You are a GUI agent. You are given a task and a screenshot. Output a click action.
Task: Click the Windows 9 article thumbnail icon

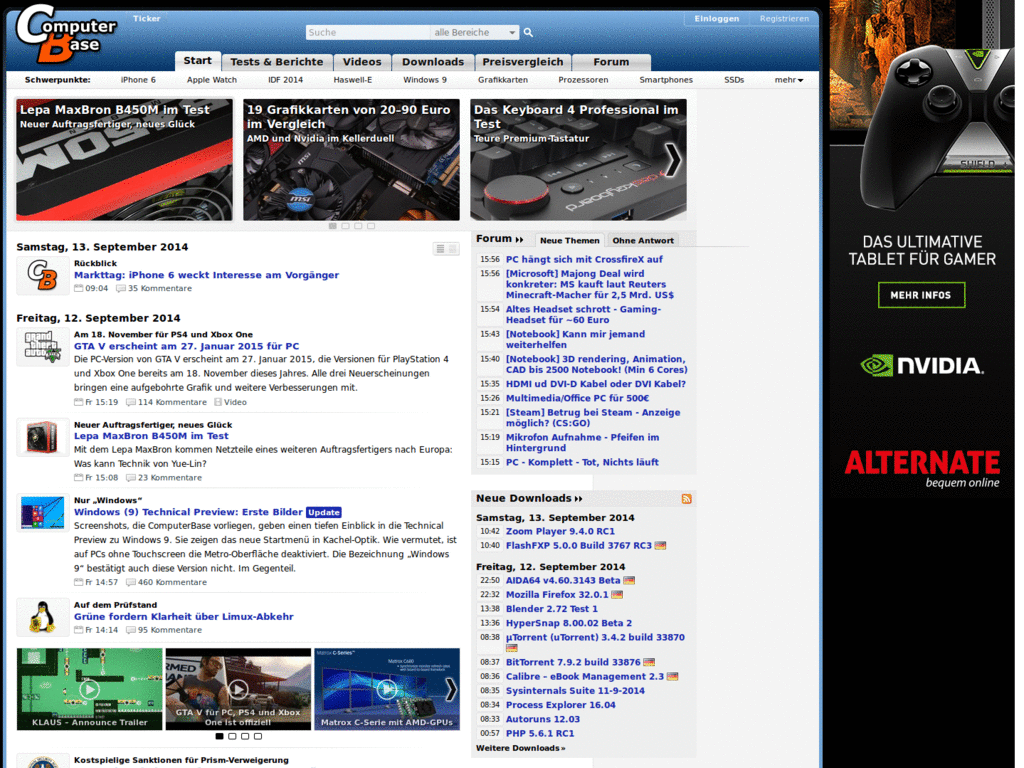pyautogui.click(x=42, y=513)
